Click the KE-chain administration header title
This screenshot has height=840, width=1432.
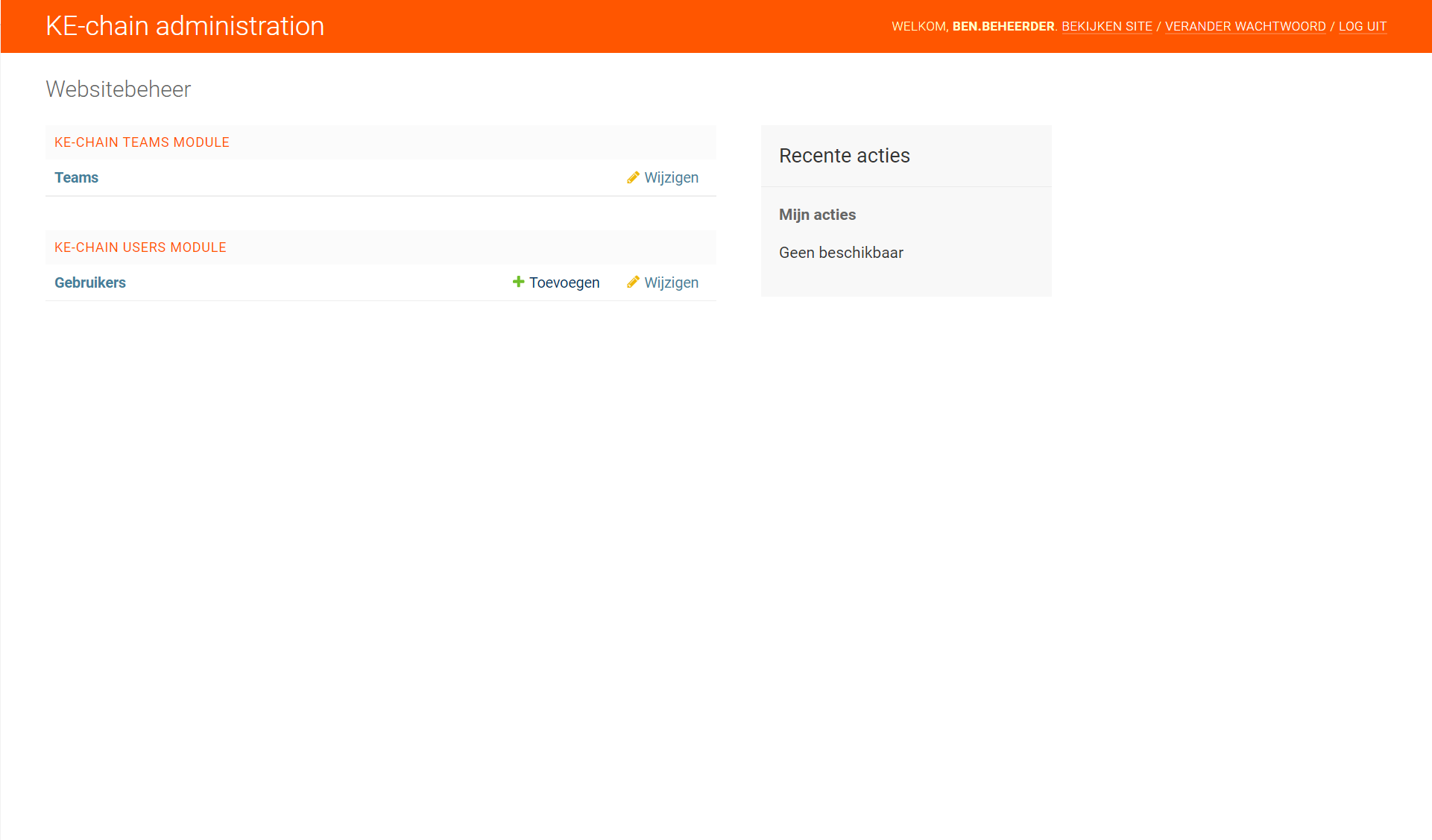[x=185, y=26]
